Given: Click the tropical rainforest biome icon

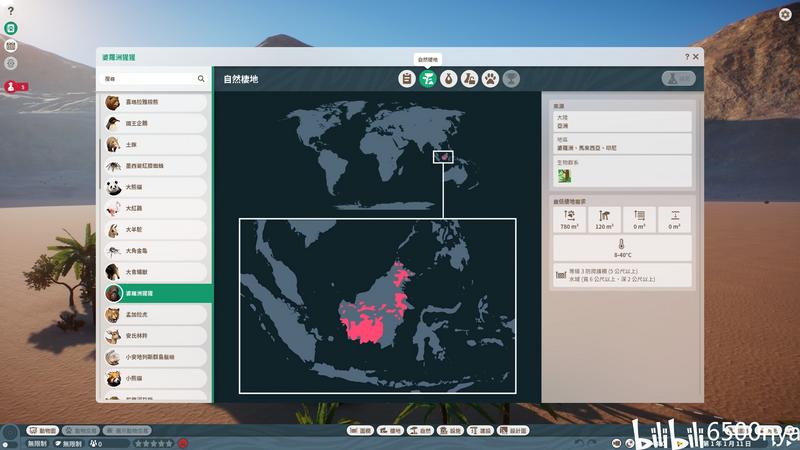Looking at the screenshot, I should pyautogui.click(x=564, y=176).
